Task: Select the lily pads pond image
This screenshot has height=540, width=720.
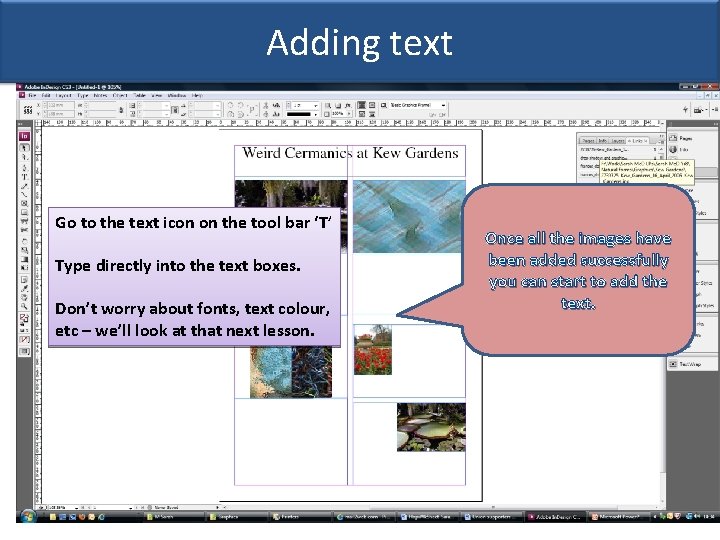Action: [x=431, y=427]
